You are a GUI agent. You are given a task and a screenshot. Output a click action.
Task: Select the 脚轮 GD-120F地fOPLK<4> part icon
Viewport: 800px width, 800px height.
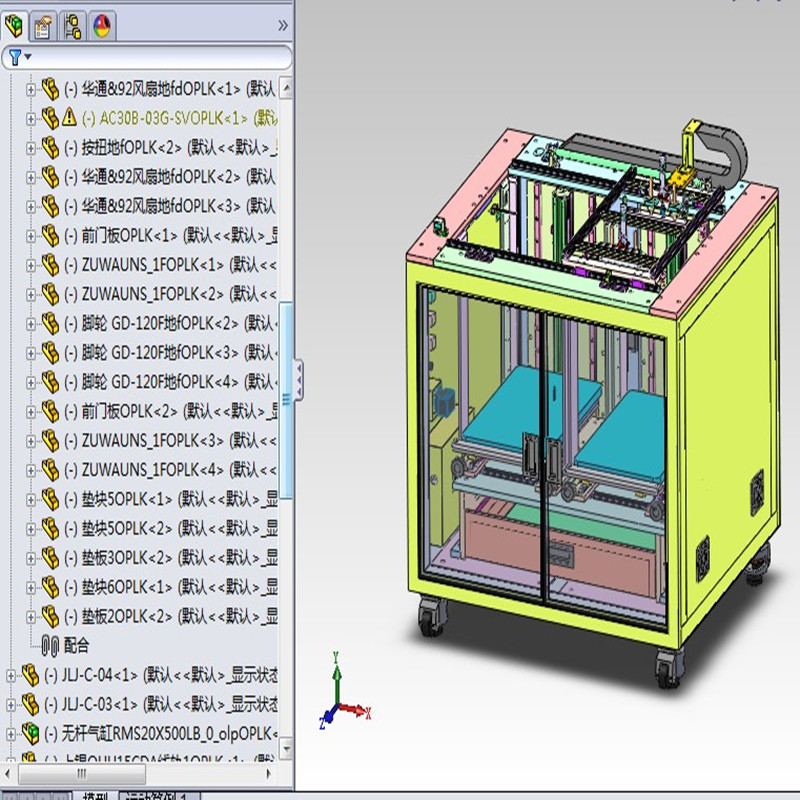tap(50, 382)
